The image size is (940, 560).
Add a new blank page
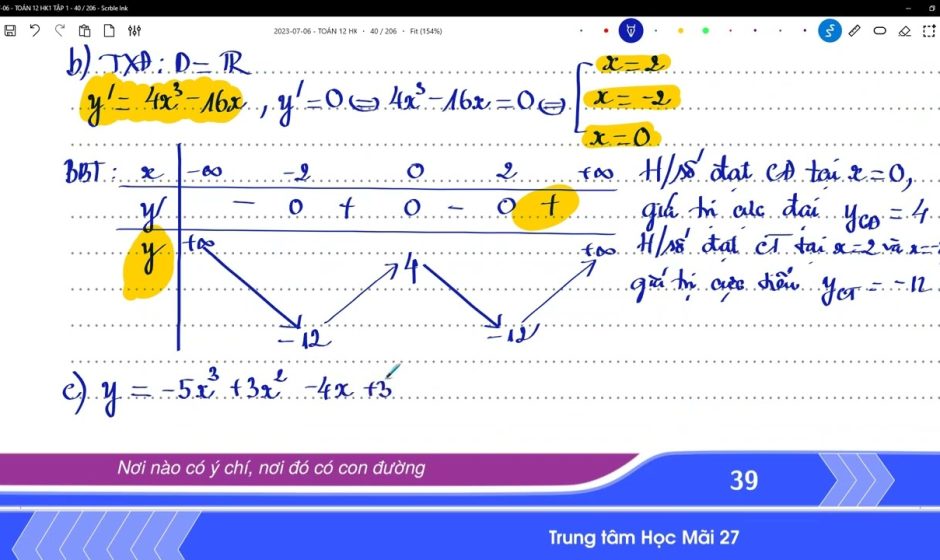coord(109,31)
